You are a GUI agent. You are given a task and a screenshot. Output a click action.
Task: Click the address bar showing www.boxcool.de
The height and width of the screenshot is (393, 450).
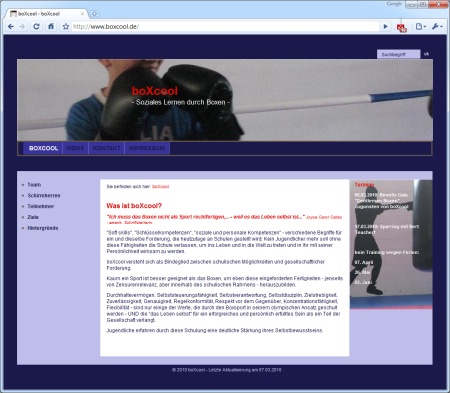point(225,27)
